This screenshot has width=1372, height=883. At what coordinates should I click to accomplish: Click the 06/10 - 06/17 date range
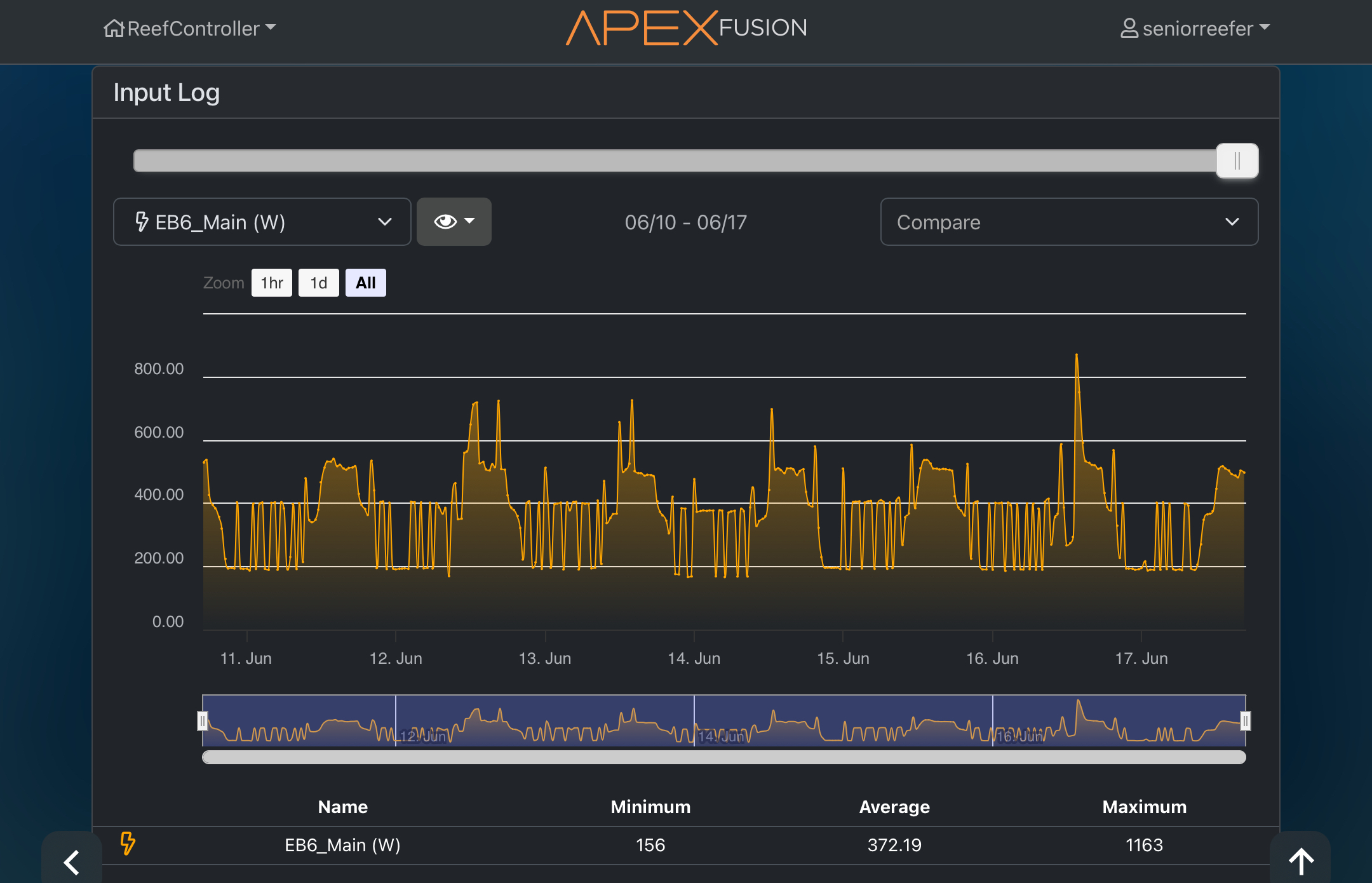(x=685, y=222)
